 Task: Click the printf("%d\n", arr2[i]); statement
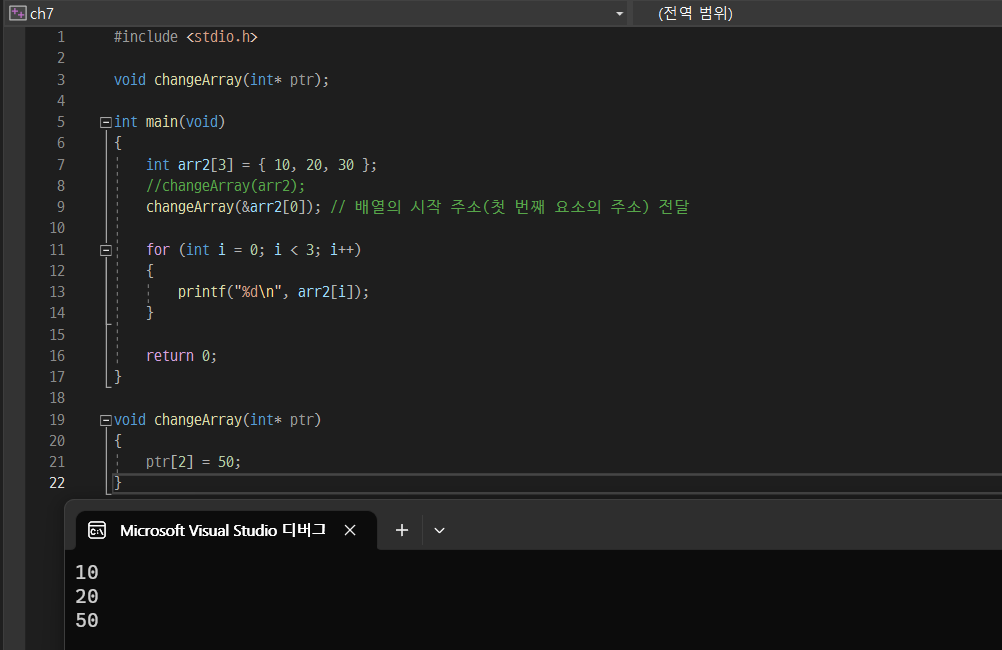click(274, 292)
